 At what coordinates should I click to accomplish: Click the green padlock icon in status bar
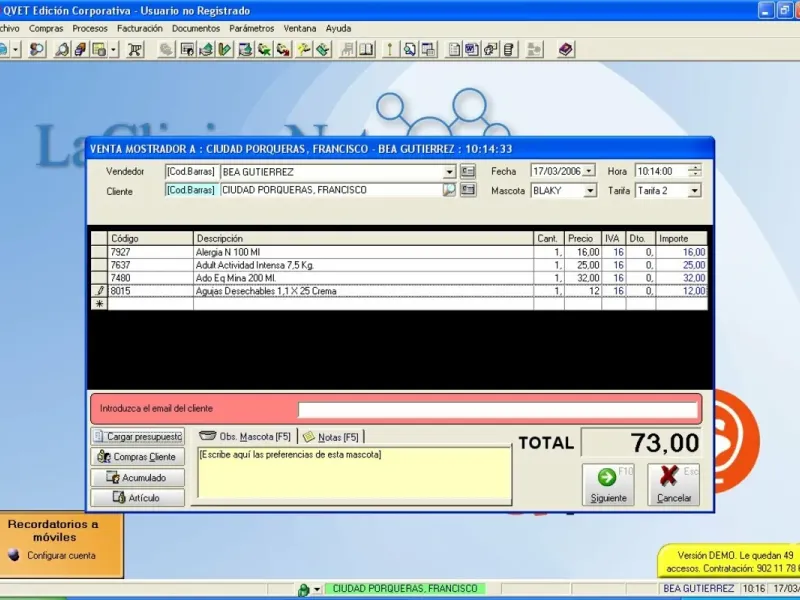pyautogui.click(x=303, y=590)
